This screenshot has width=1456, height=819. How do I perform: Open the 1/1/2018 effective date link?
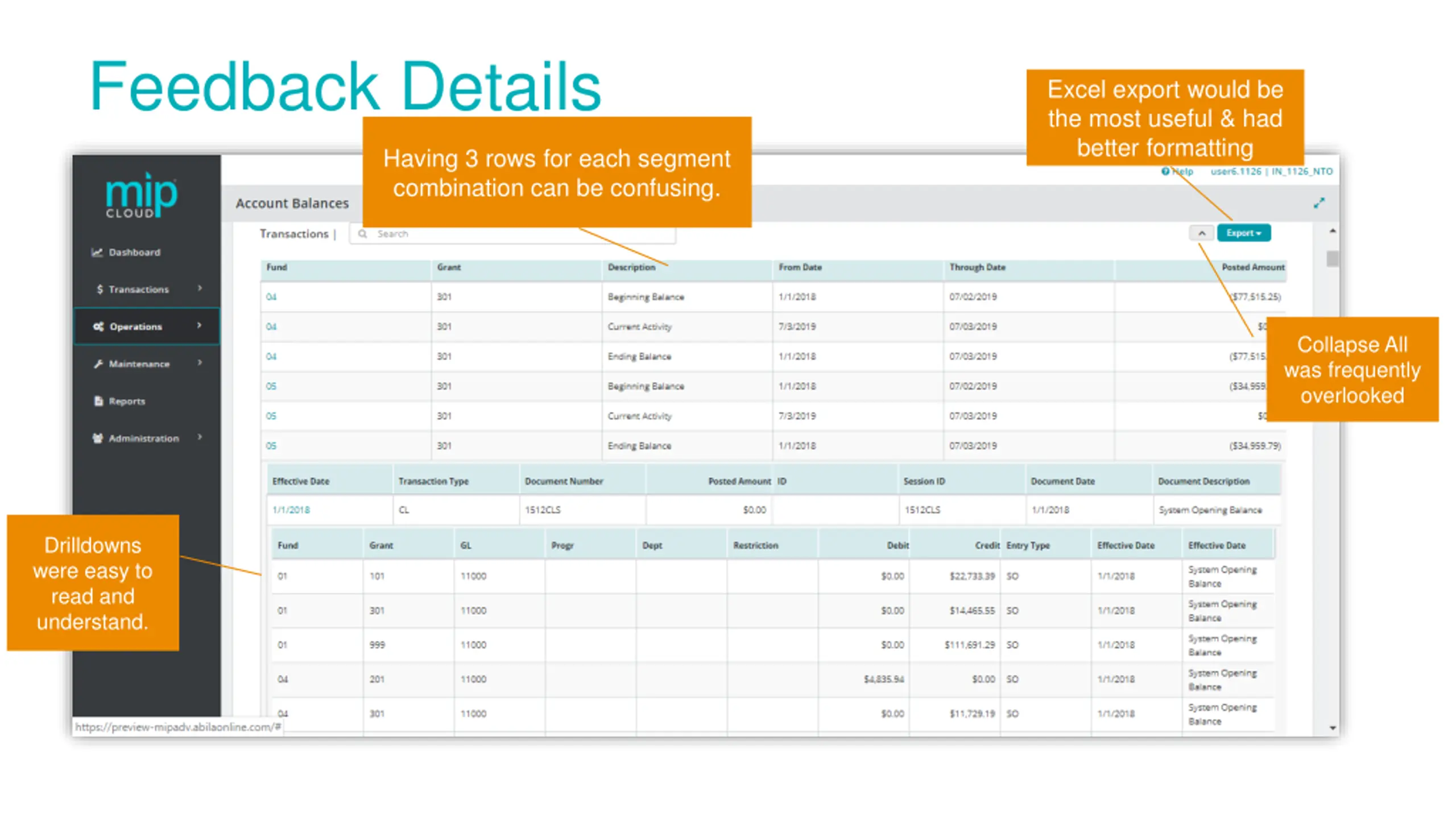click(291, 510)
